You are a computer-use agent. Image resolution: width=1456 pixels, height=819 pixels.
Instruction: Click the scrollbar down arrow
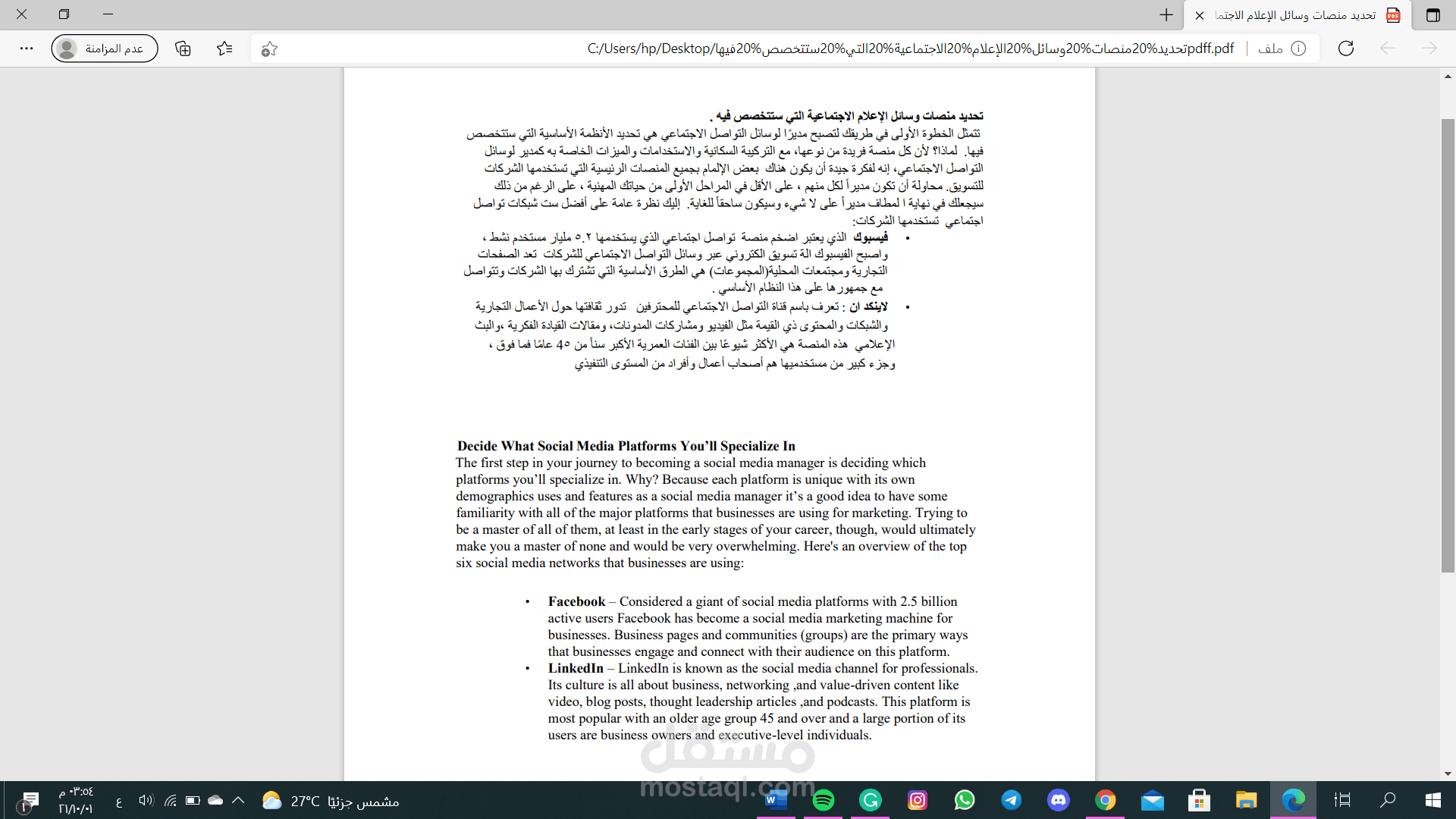point(1448,773)
